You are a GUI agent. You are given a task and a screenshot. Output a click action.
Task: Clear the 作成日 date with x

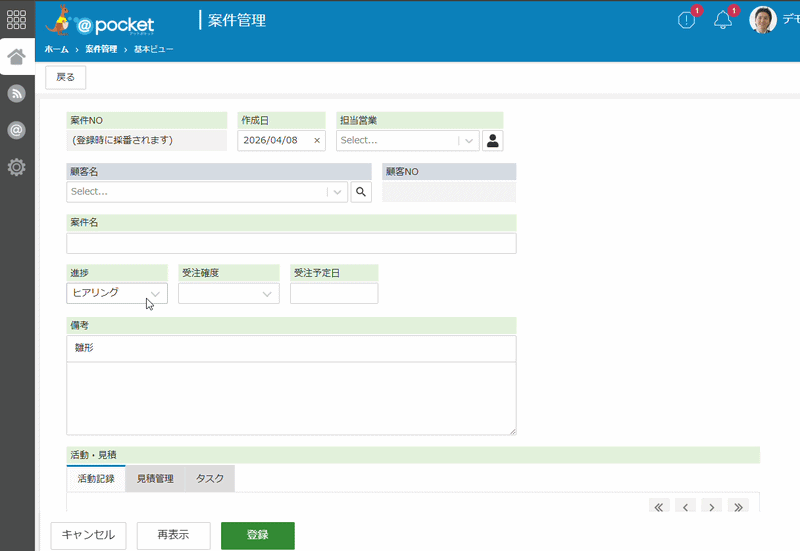pyautogui.click(x=317, y=140)
